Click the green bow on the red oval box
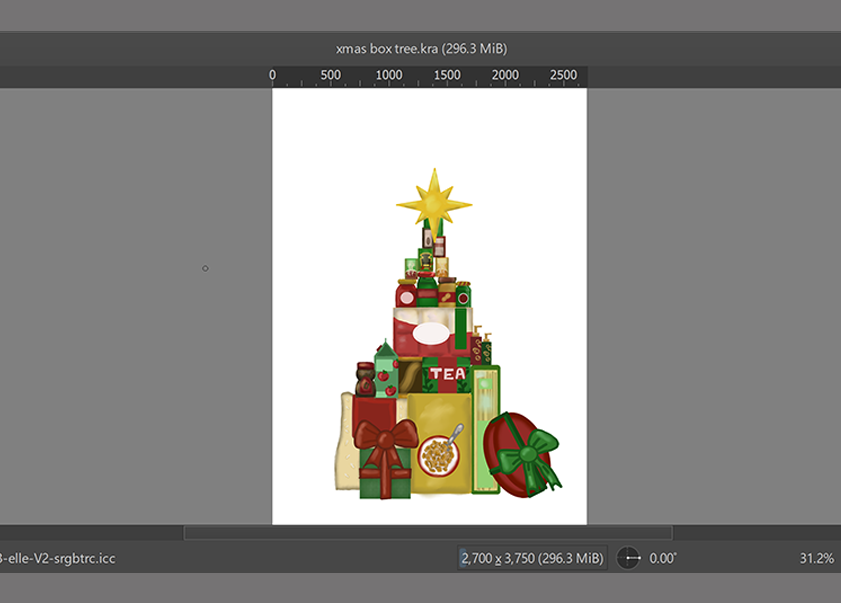841x603 pixels. click(529, 452)
